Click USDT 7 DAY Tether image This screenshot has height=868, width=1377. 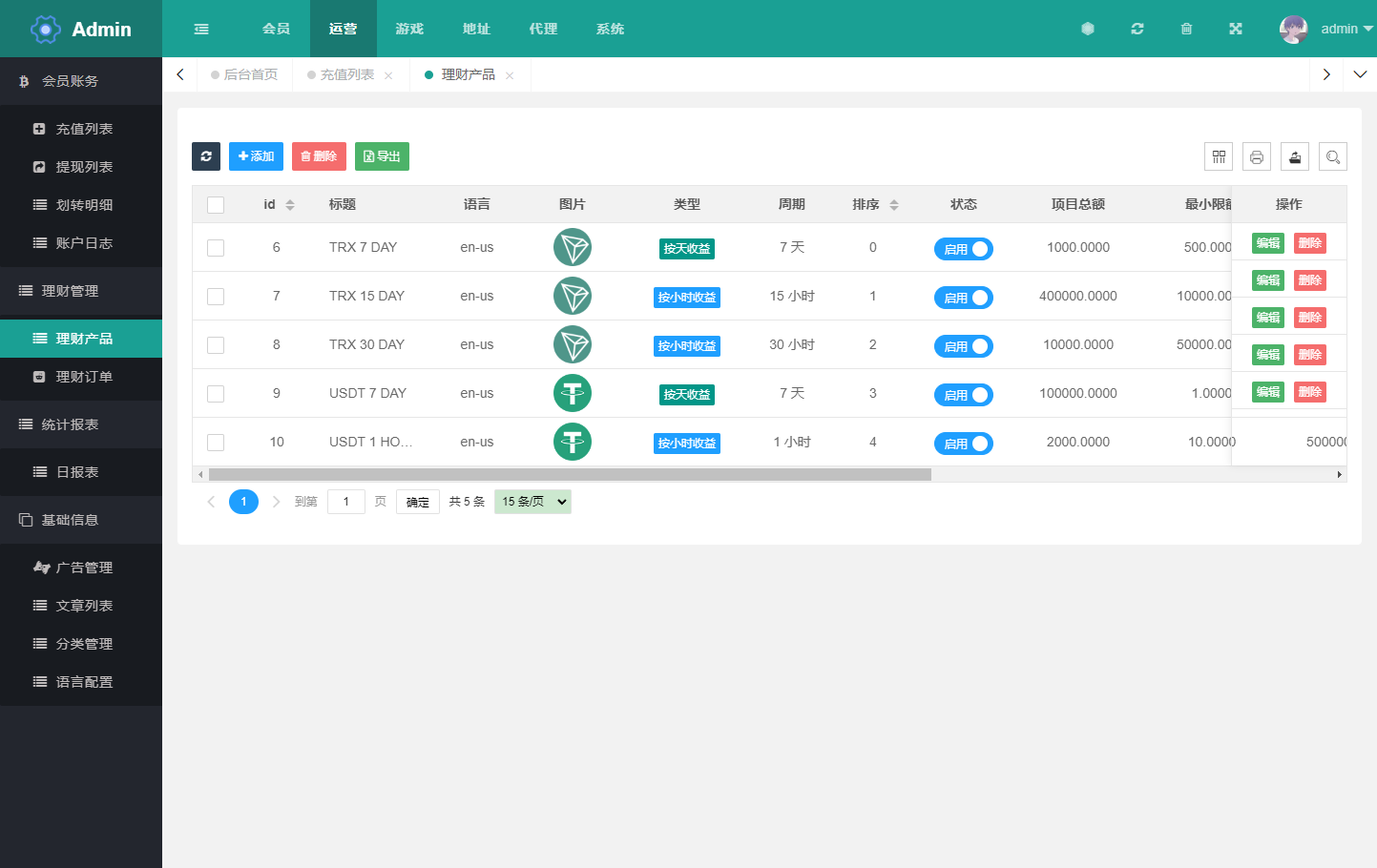point(573,393)
